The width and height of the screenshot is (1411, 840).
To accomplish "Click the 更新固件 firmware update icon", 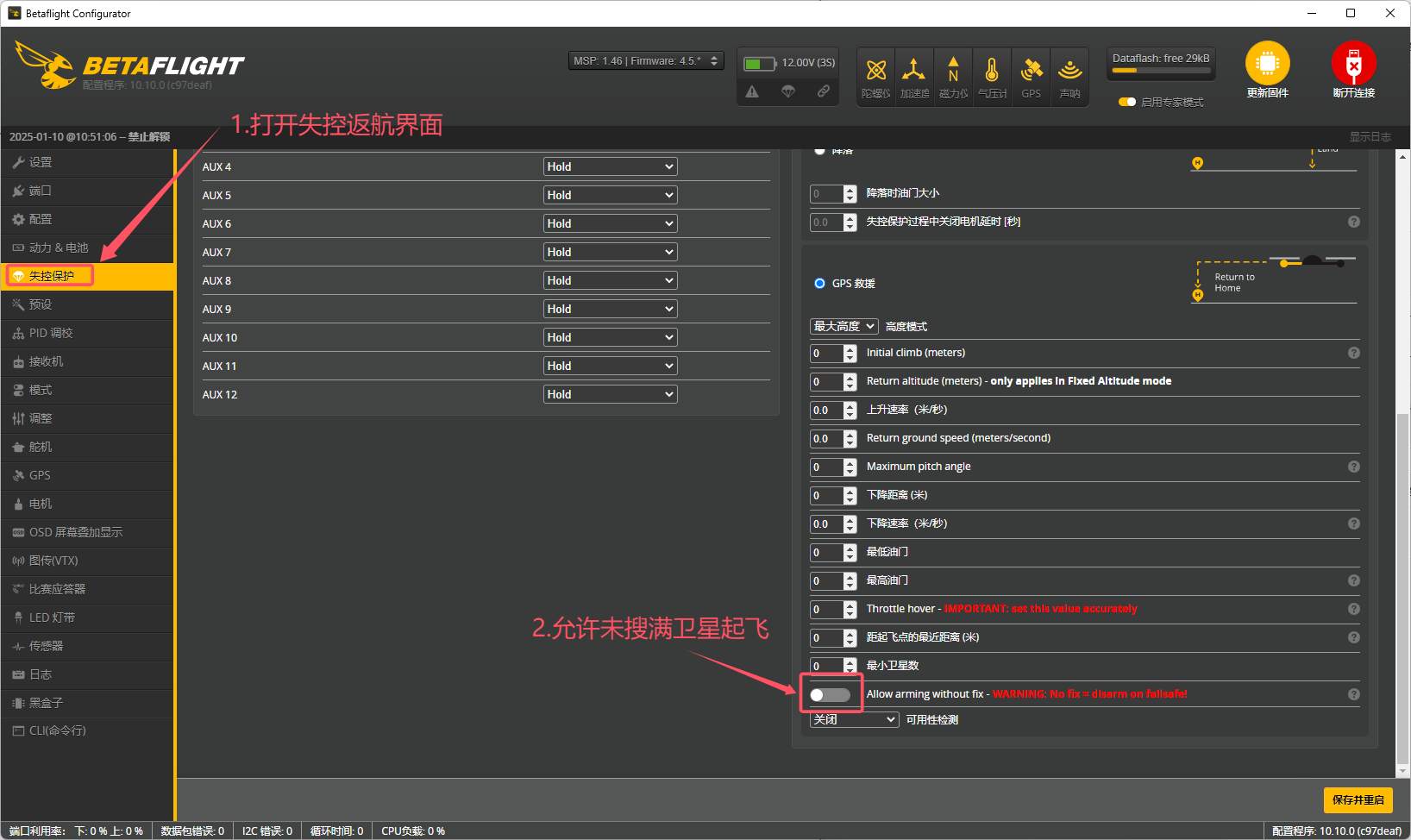I will point(1267,63).
